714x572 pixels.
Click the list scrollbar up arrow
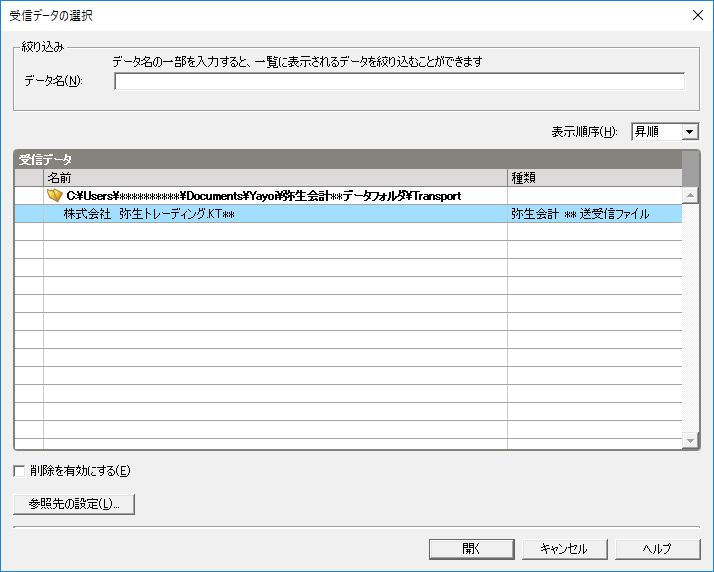point(690,195)
